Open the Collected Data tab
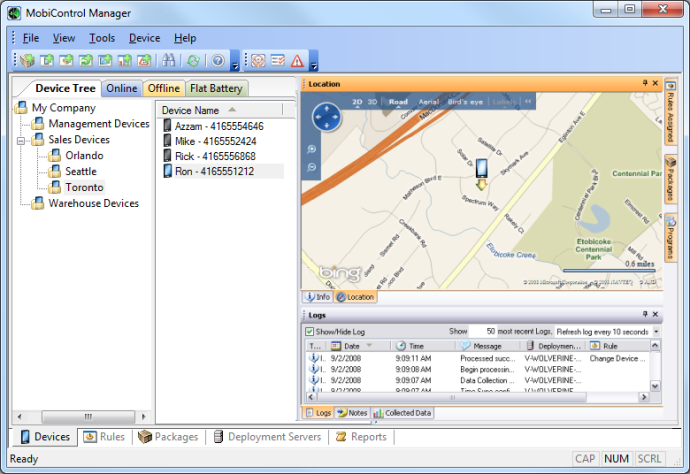 402,413
